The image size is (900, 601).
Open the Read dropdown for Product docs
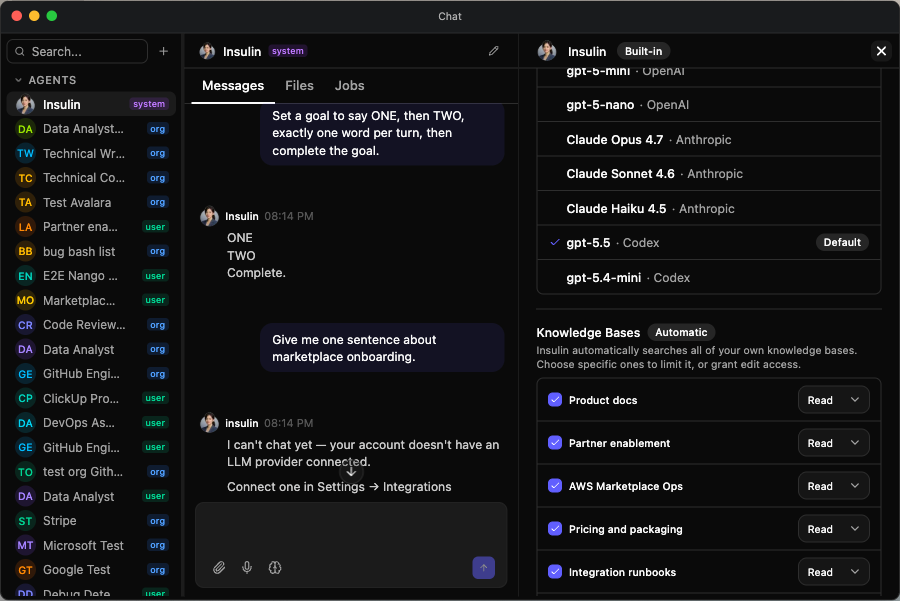coord(833,400)
